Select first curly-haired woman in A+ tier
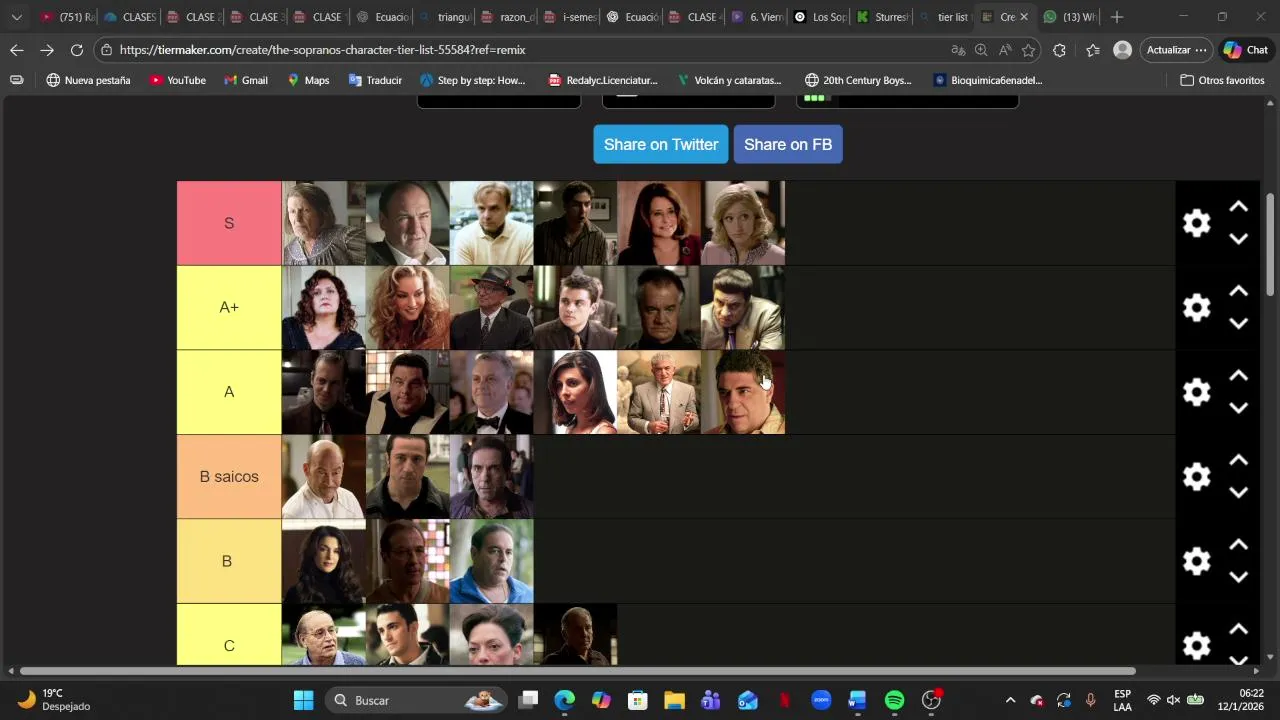This screenshot has width=1280, height=720. pos(324,307)
